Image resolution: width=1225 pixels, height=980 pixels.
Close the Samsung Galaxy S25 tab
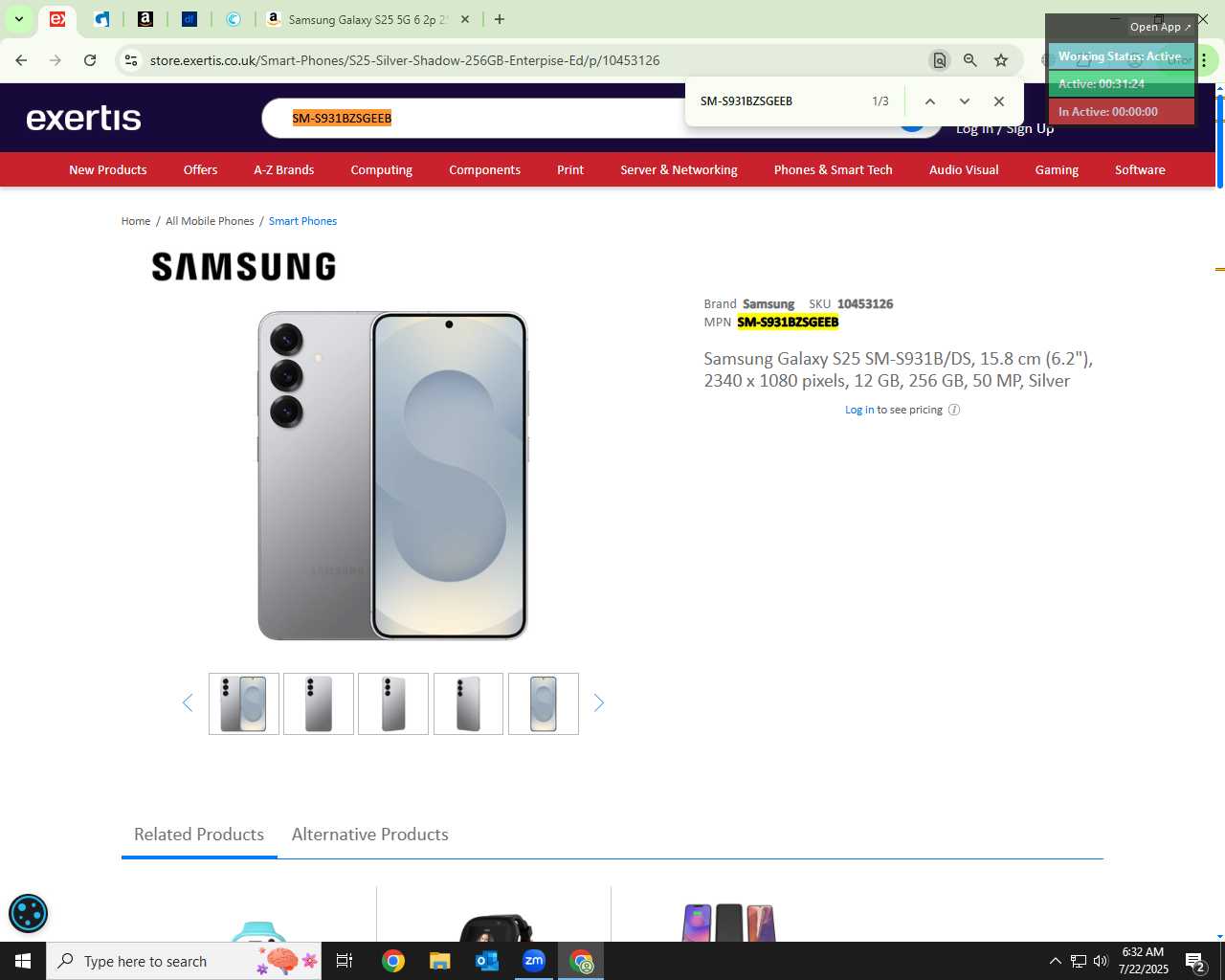coord(465,19)
